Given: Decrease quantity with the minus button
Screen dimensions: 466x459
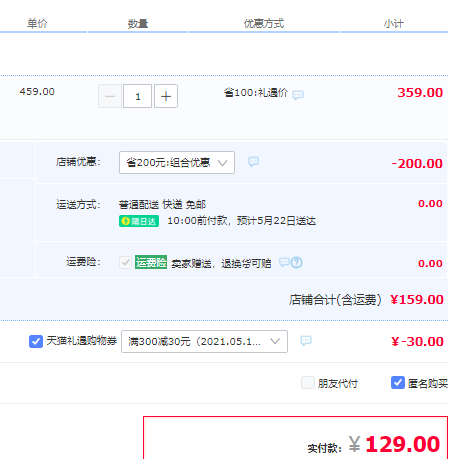Looking at the screenshot, I should point(110,96).
